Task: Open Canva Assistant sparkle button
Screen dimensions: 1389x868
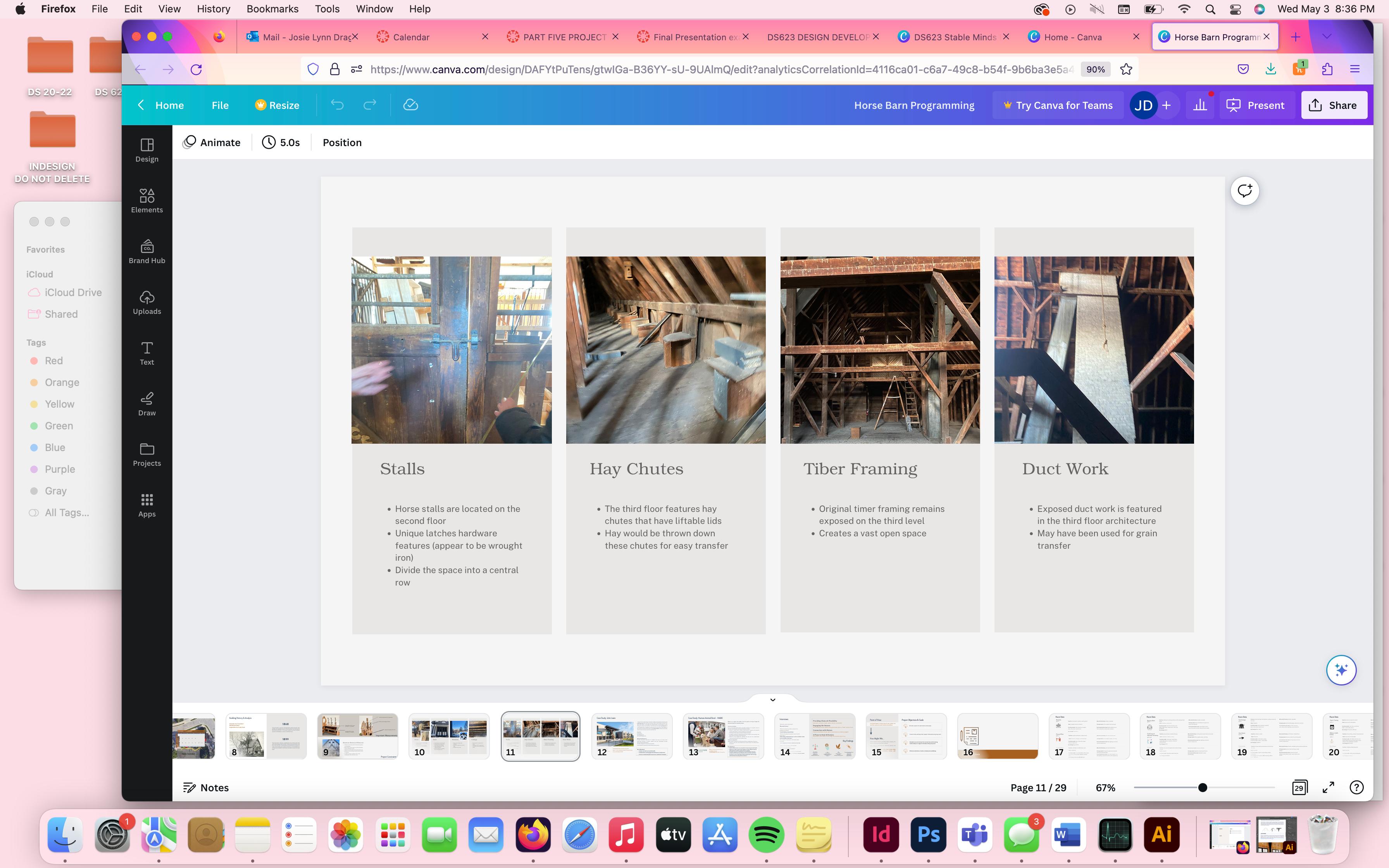Action: (x=1341, y=670)
